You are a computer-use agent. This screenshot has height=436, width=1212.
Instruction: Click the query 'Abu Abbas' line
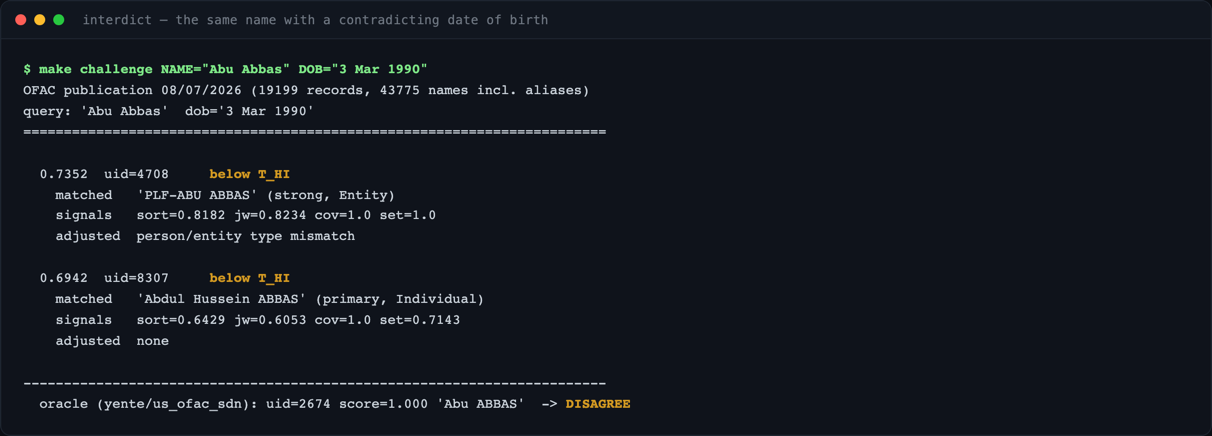pyautogui.click(x=168, y=111)
